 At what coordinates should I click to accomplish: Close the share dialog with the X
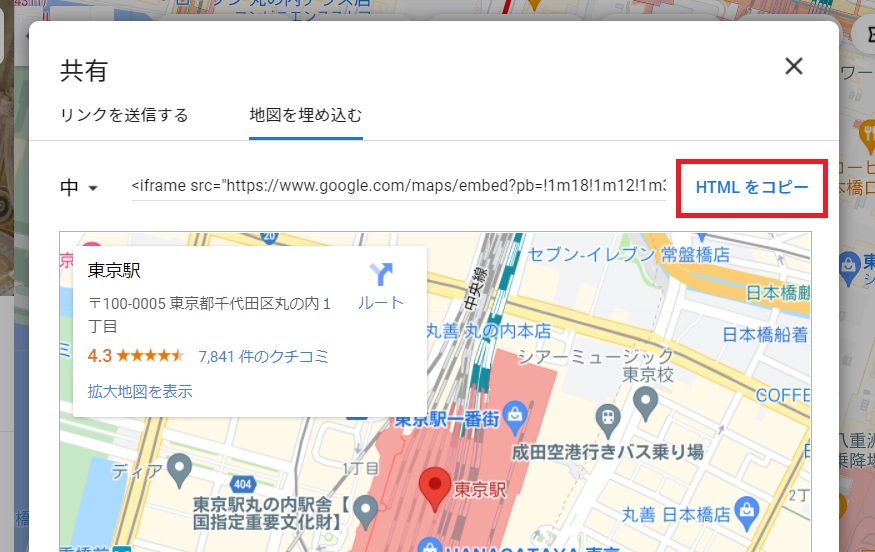(x=794, y=66)
